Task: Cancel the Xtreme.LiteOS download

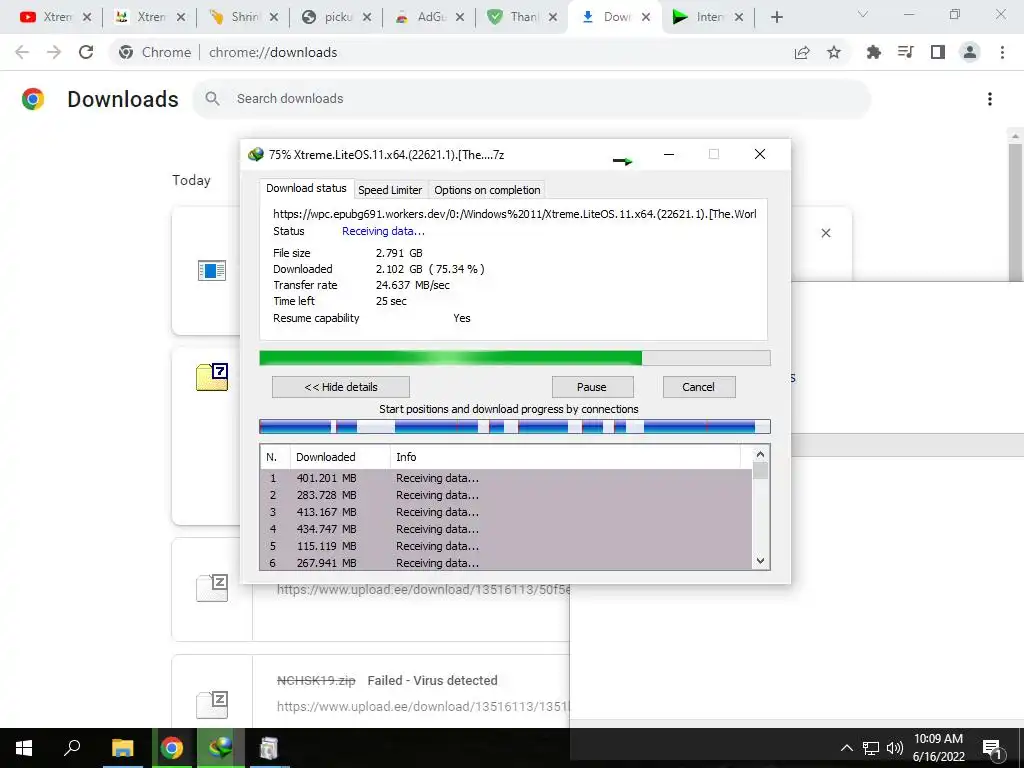Action: click(699, 387)
